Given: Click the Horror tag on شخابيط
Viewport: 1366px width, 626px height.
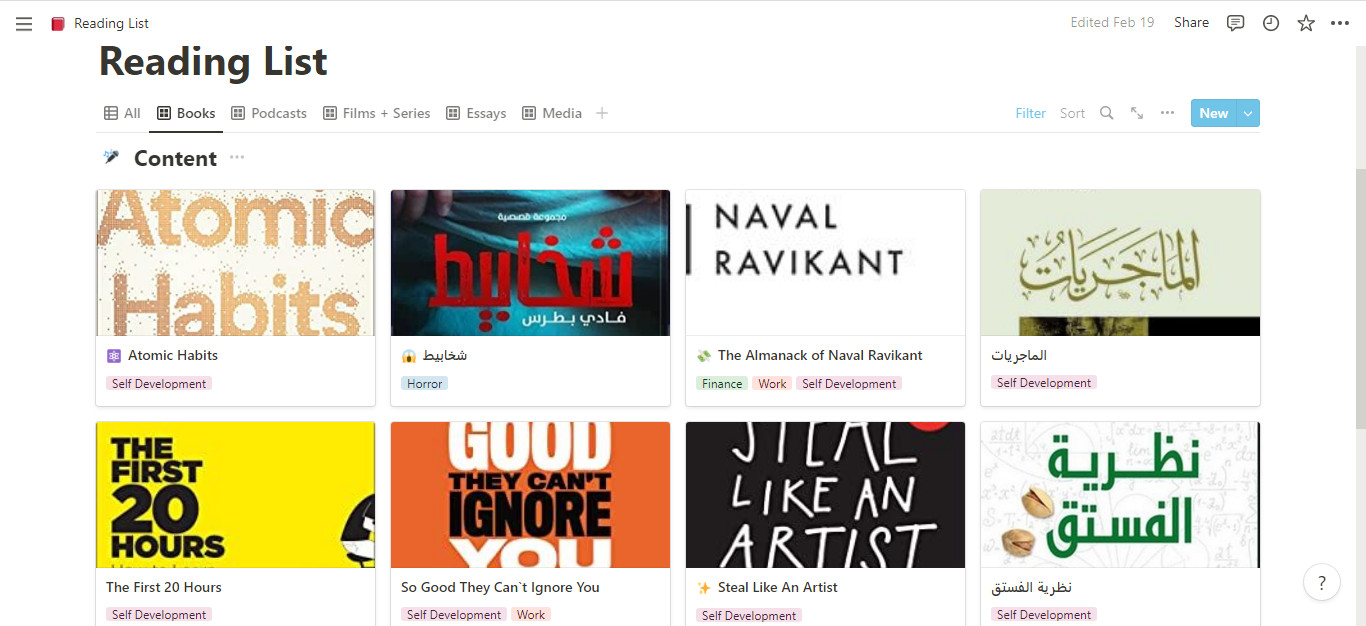Looking at the screenshot, I should tap(424, 383).
